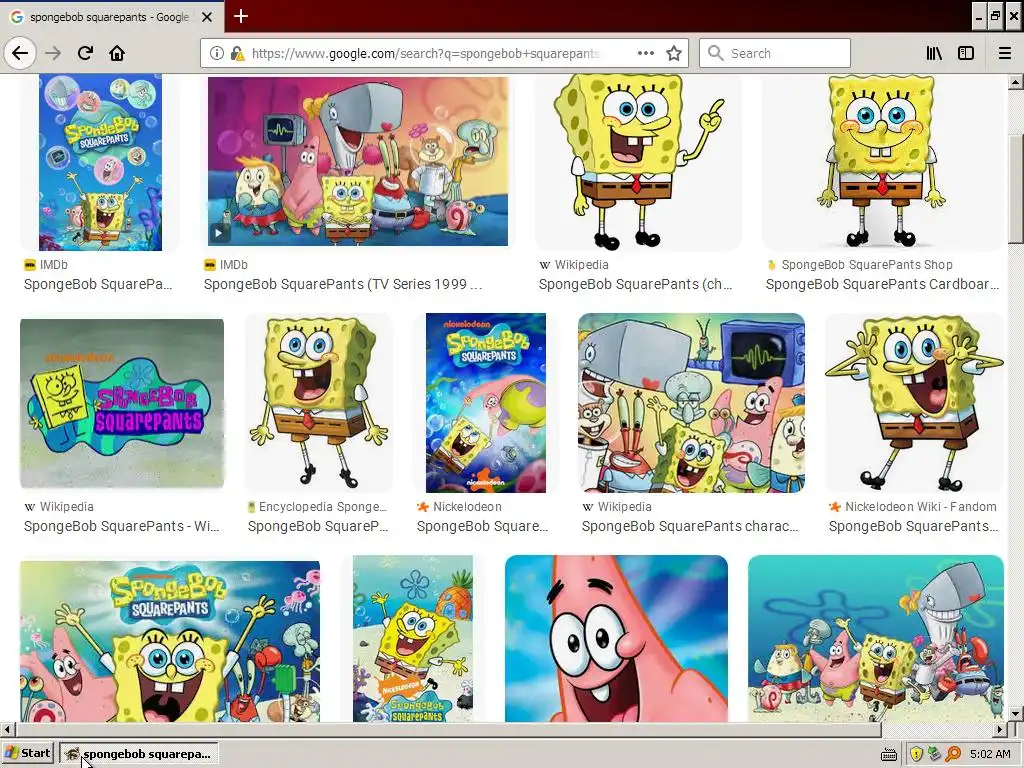Image resolution: width=1024 pixels, height=768 pixels.
Task: Click the network computers tray icon
Action: coord(935,754)
